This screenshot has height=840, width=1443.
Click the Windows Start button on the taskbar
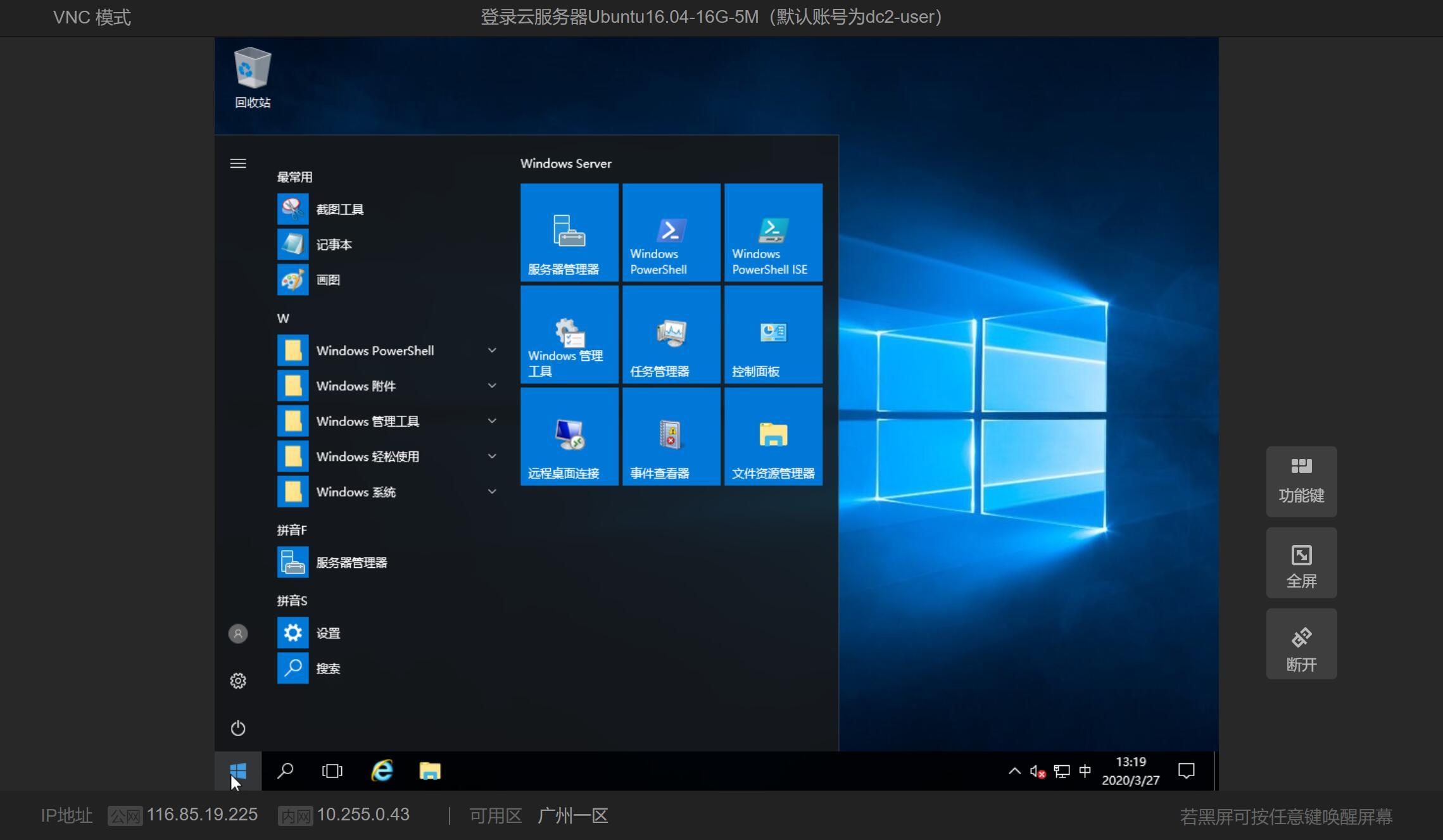coord(238,771)
